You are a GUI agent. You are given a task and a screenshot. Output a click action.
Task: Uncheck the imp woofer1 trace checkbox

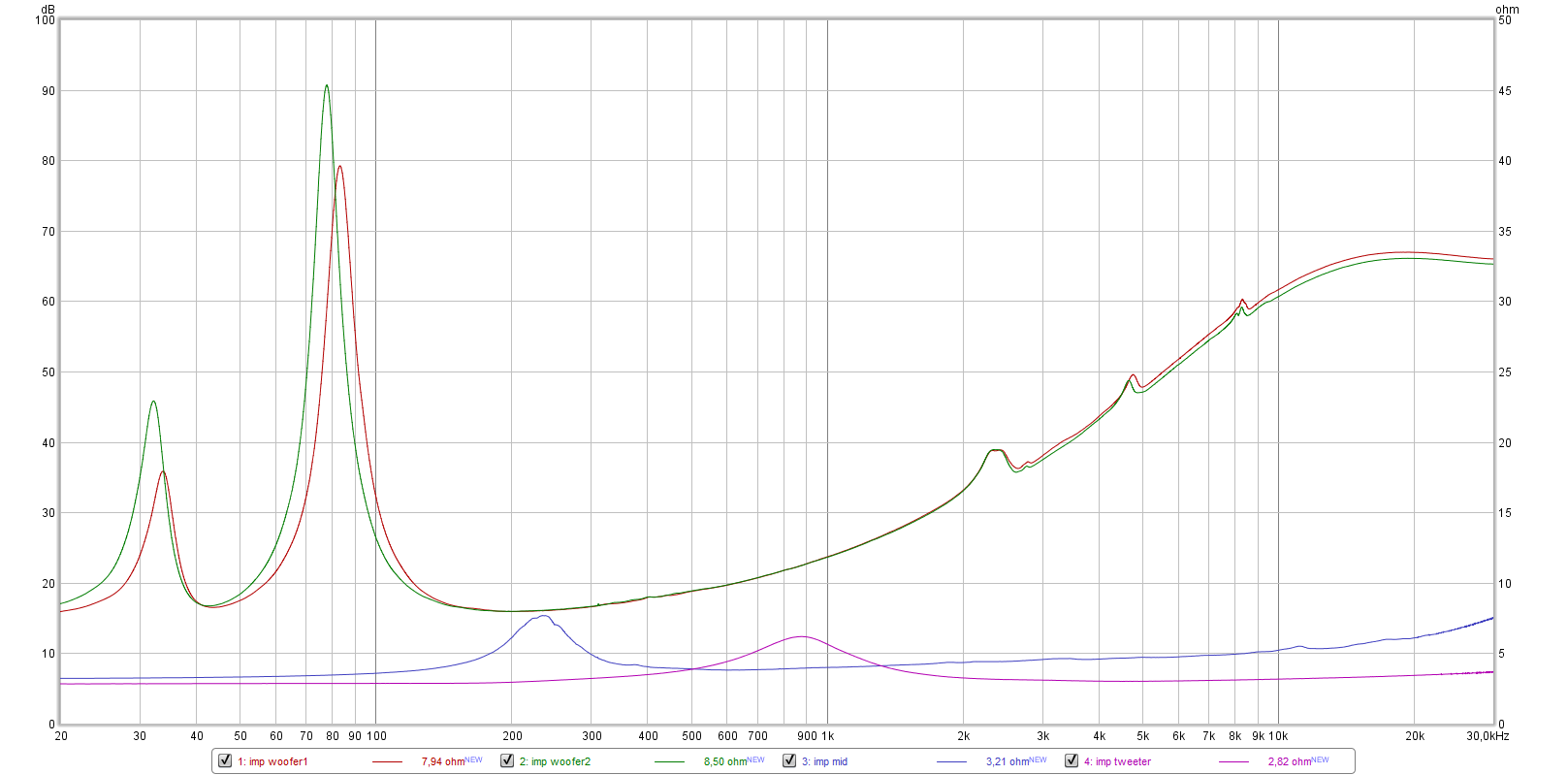(x=225, y=760)
